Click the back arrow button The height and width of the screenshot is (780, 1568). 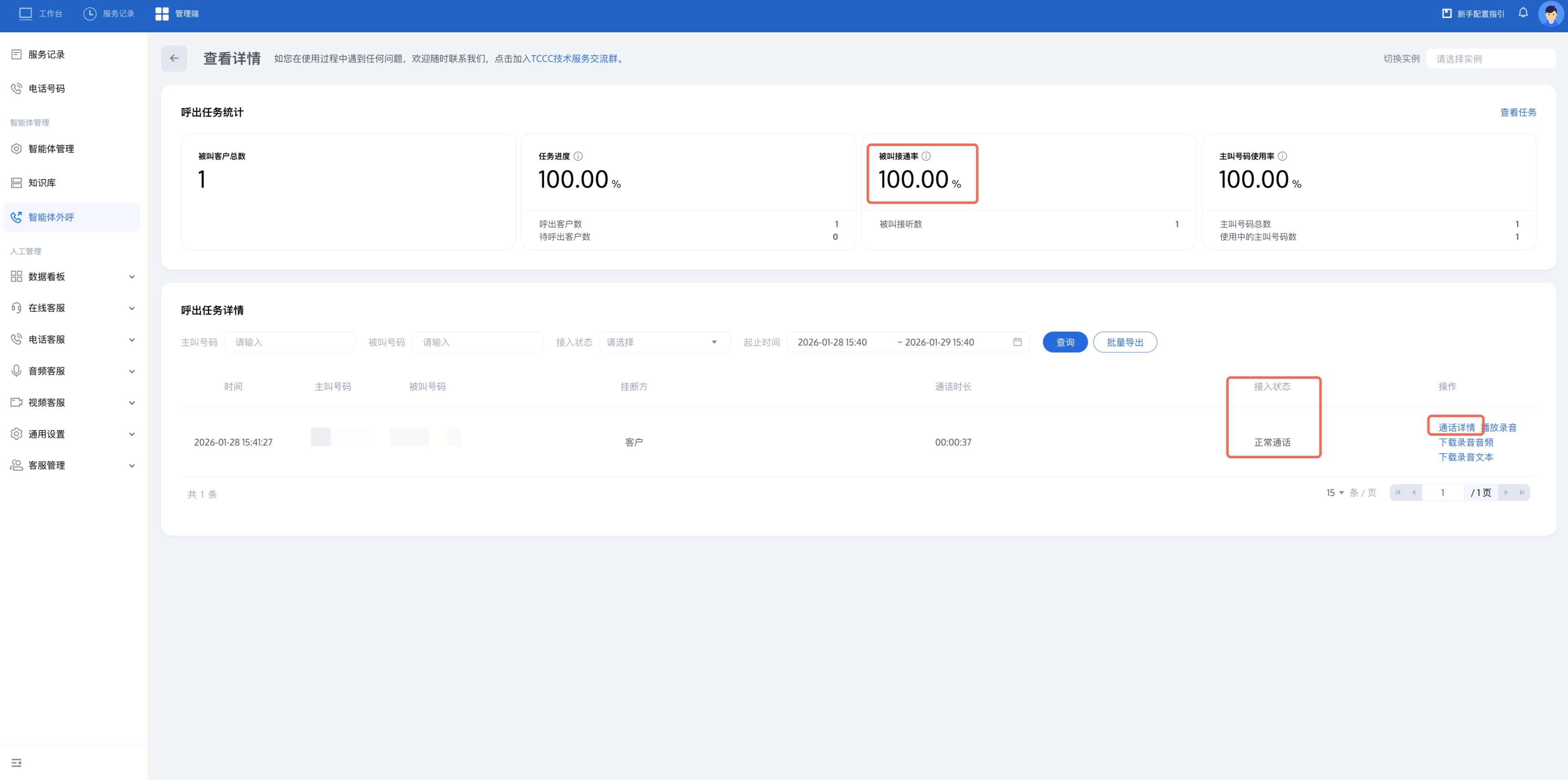[174, 58]
